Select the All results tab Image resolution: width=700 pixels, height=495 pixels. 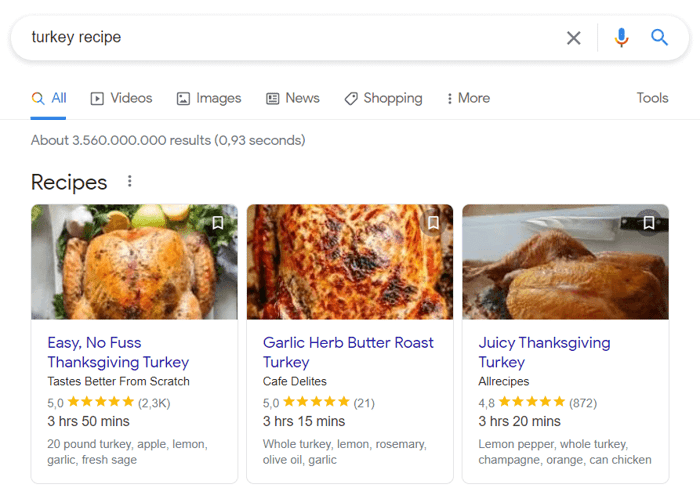[x=49, y=98]
